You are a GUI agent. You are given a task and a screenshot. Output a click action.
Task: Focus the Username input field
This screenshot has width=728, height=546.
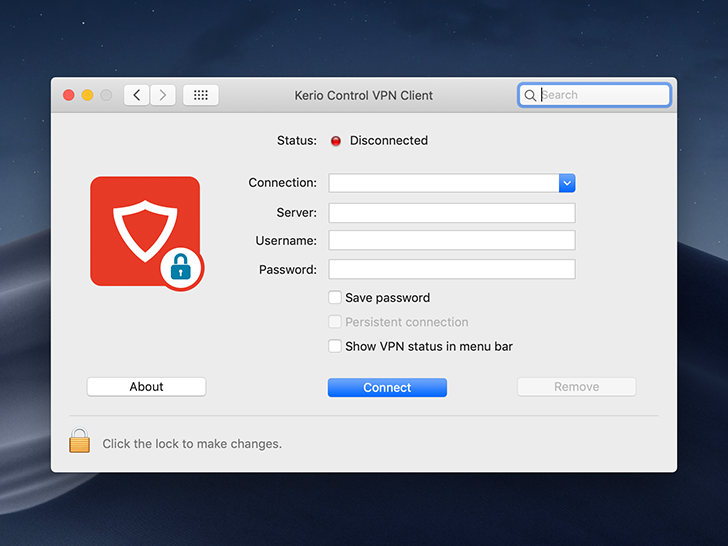[452, 240]
